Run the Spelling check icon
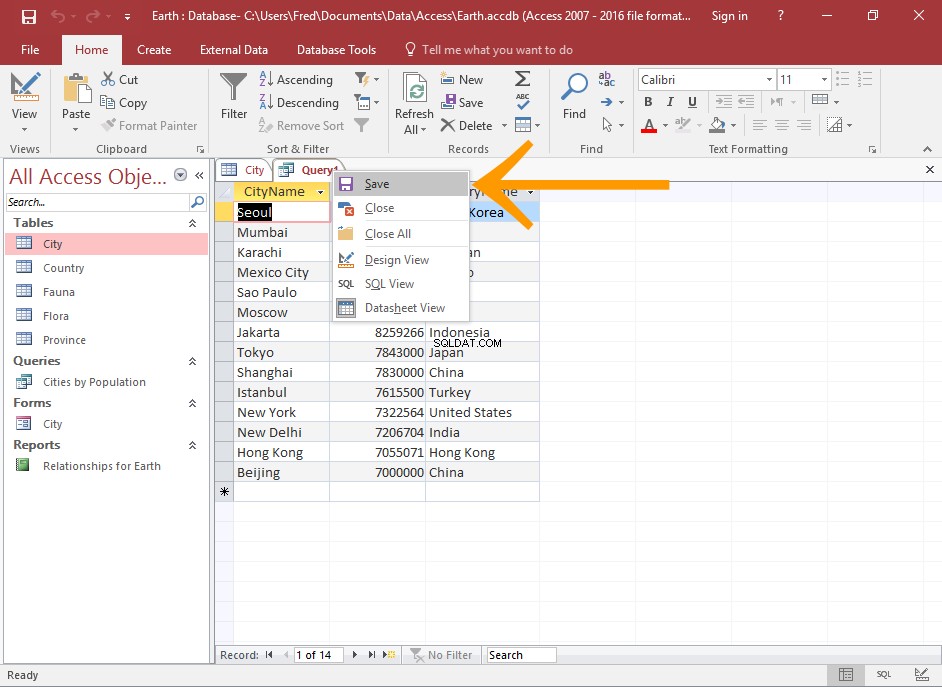Screen dimensions: 942x687 tap(523, 101)
